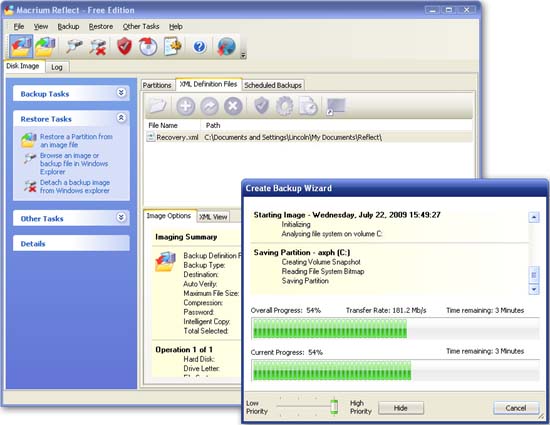The image size is (550, 425).
Task: Click the gear settings icon in XML toolbar
Action: tap(284, 106)
